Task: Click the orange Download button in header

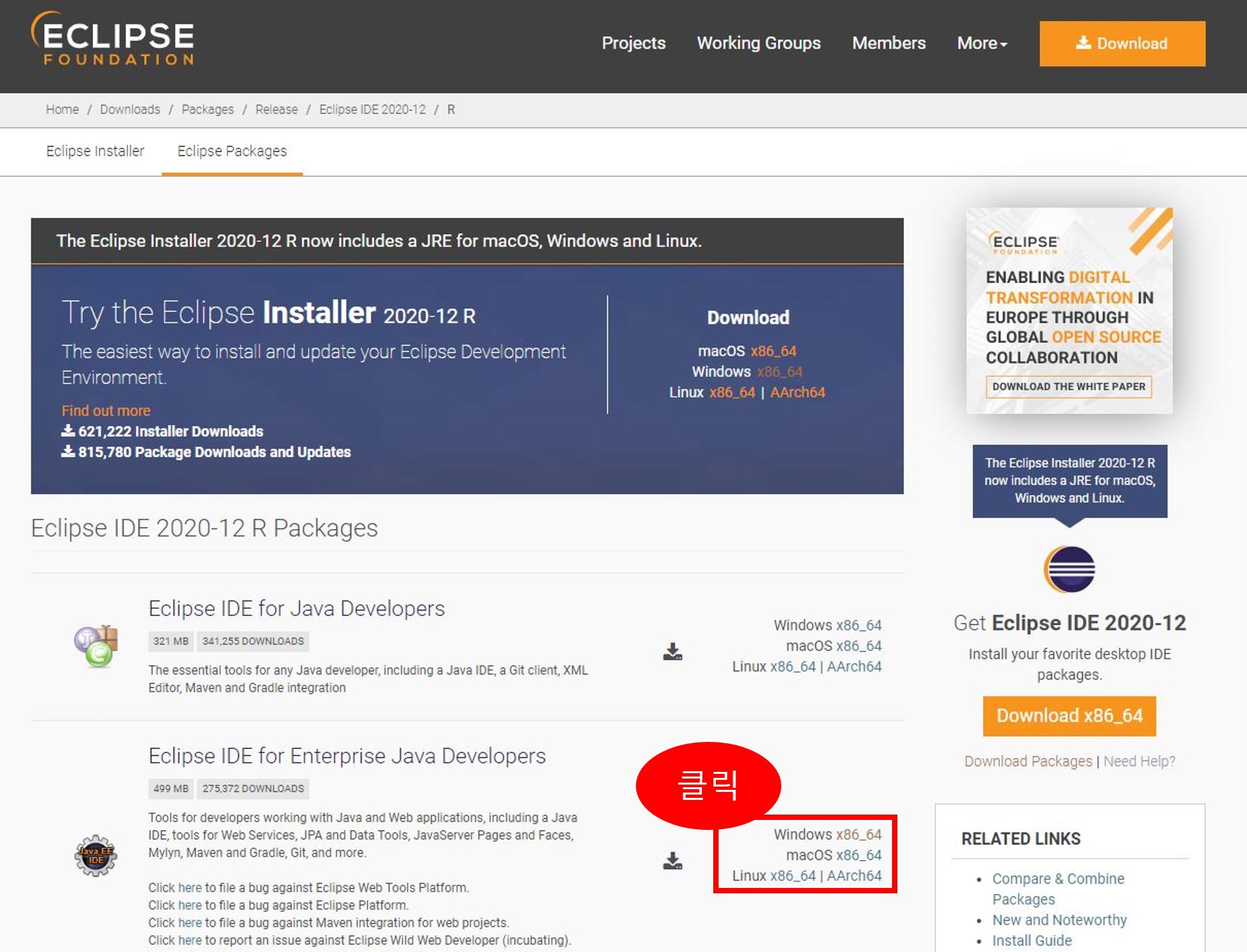Action: (x=1122, y=43)
